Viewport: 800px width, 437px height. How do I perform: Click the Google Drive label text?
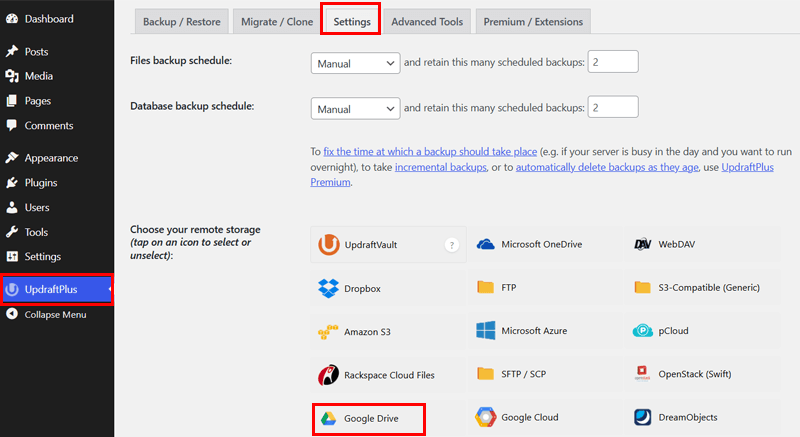(x=371, y=419)
